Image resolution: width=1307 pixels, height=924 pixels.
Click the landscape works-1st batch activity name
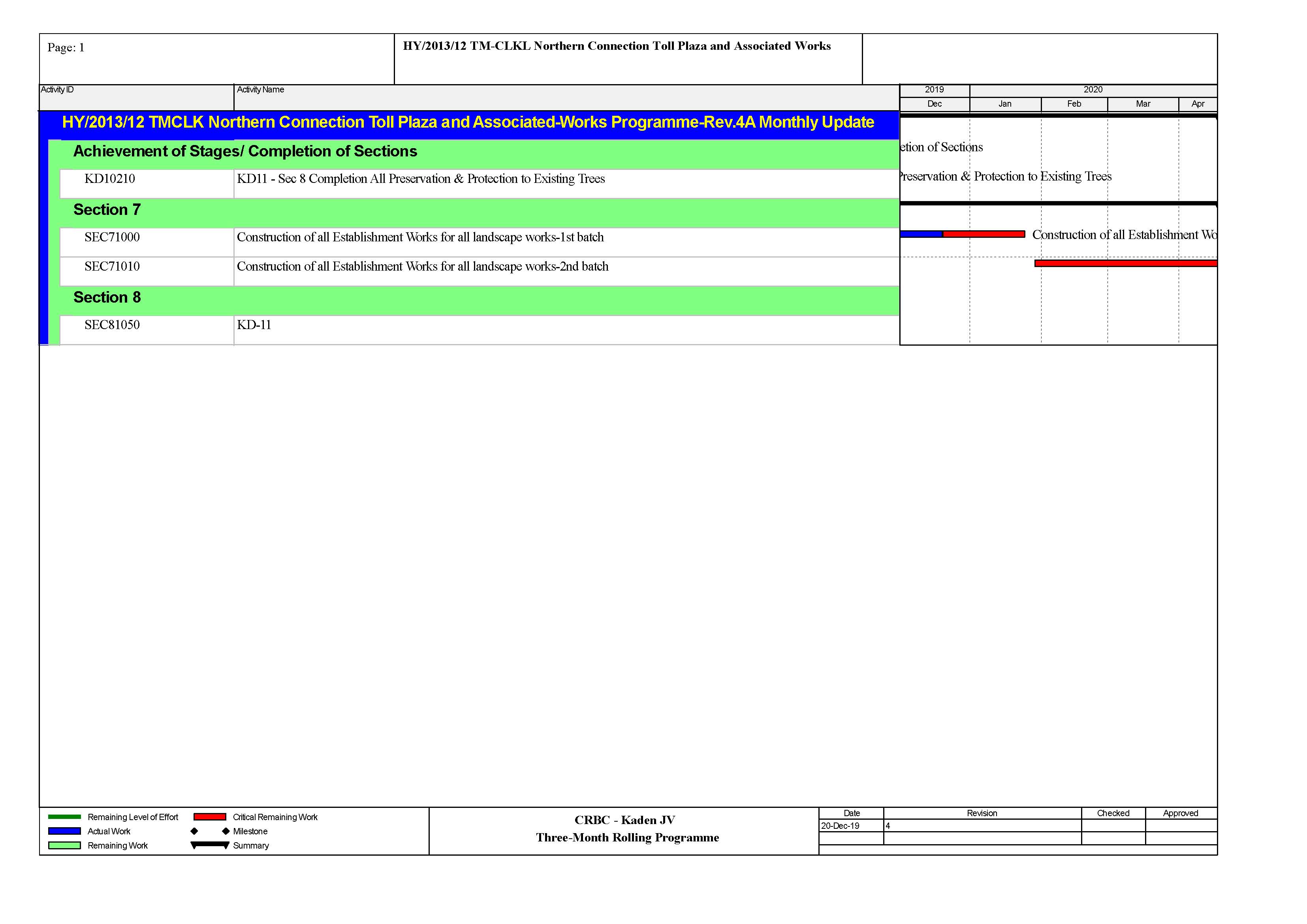[420, 237]
